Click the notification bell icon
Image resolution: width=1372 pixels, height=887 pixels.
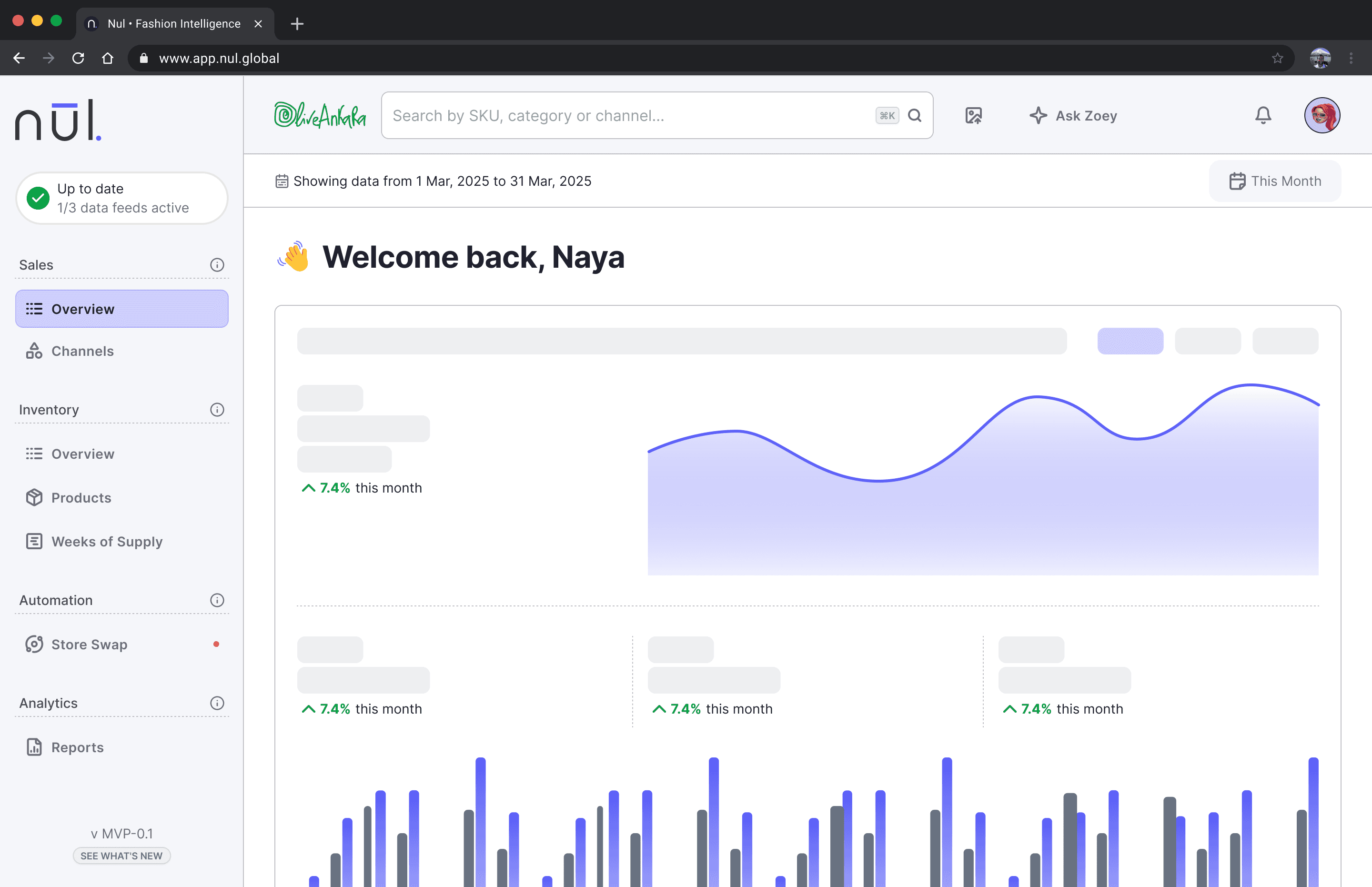click(1262, 115)
